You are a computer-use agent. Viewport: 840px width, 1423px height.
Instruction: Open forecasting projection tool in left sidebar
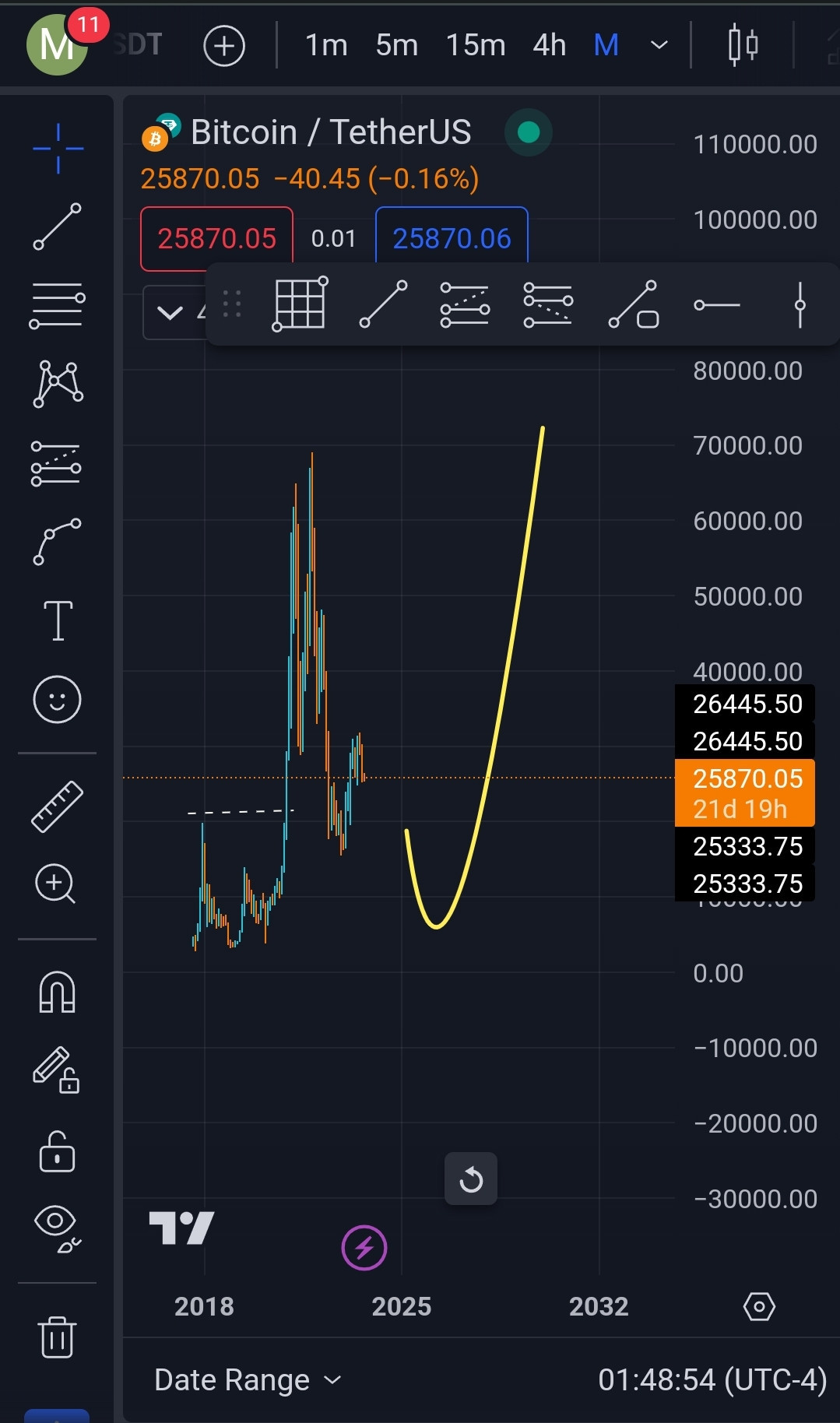pos(56,464)
